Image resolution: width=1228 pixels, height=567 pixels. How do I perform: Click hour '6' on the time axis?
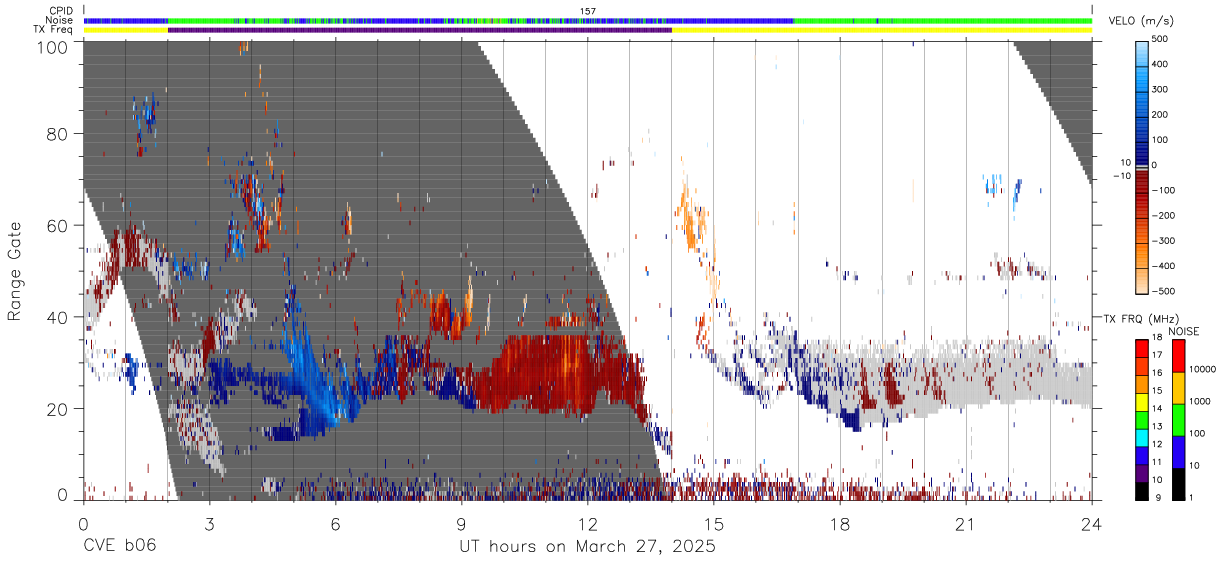coord(336,523)
